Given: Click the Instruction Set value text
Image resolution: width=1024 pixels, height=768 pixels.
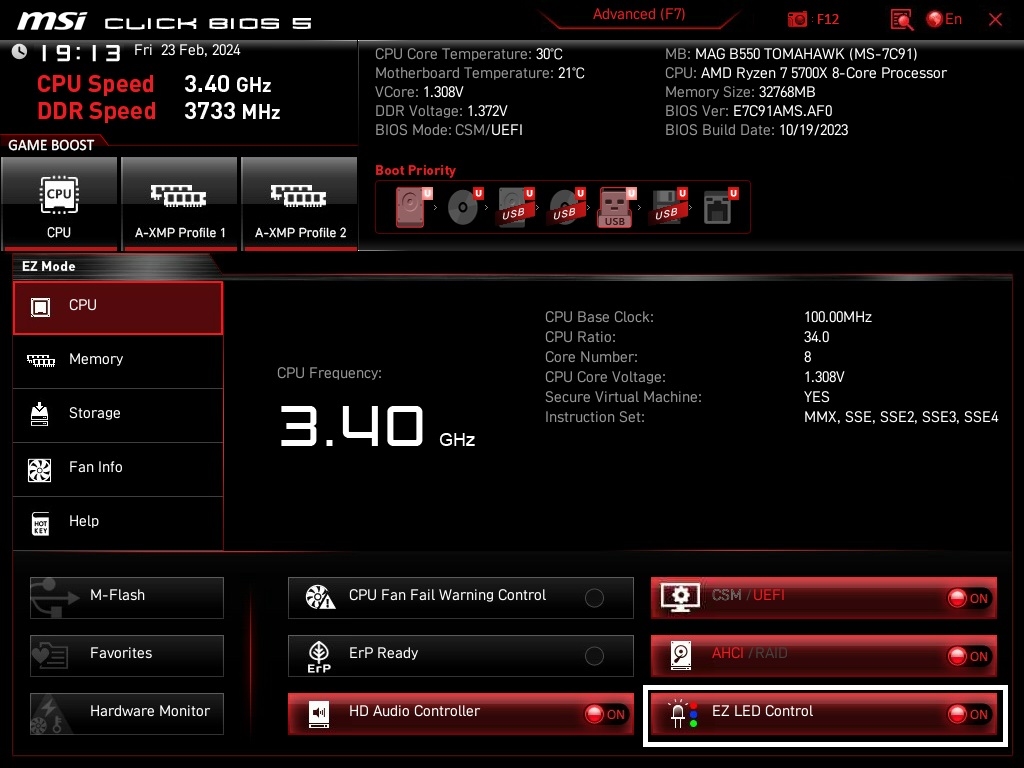Looking at the screenshot, I should point(901,417).
